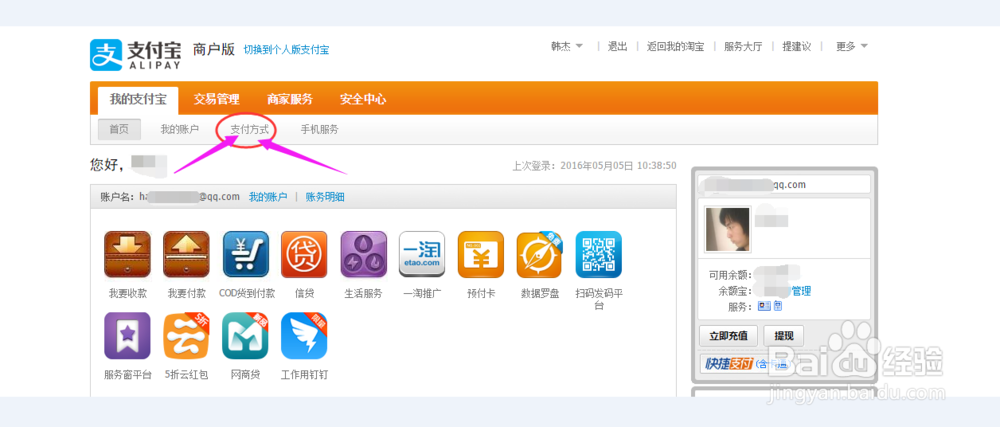Click the 切换到个人版支付宝 link
This screenshot has width=1000, height=427.
point(286,50)
